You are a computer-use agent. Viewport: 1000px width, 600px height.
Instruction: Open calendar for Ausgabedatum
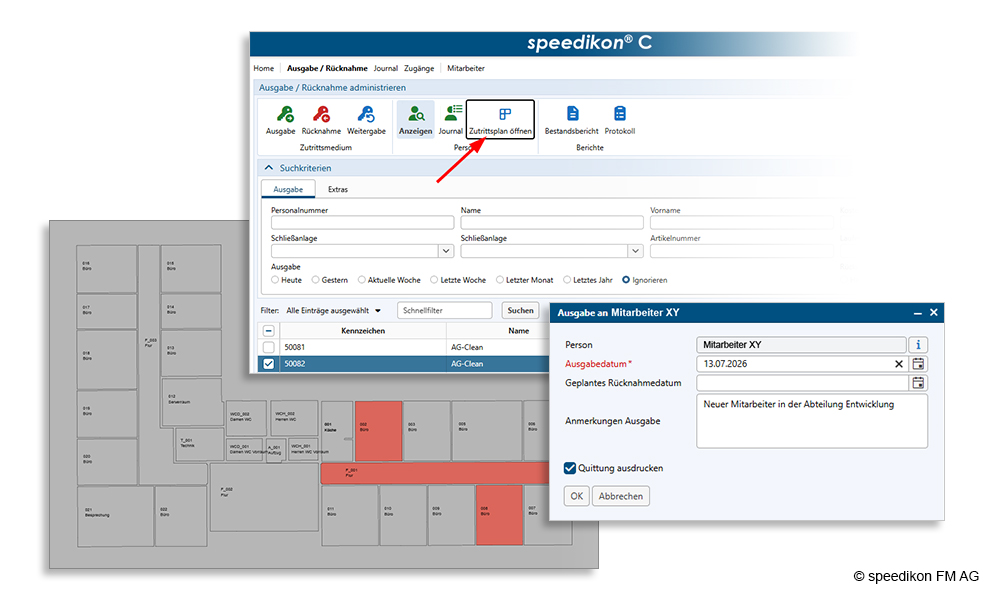point(918,364)
